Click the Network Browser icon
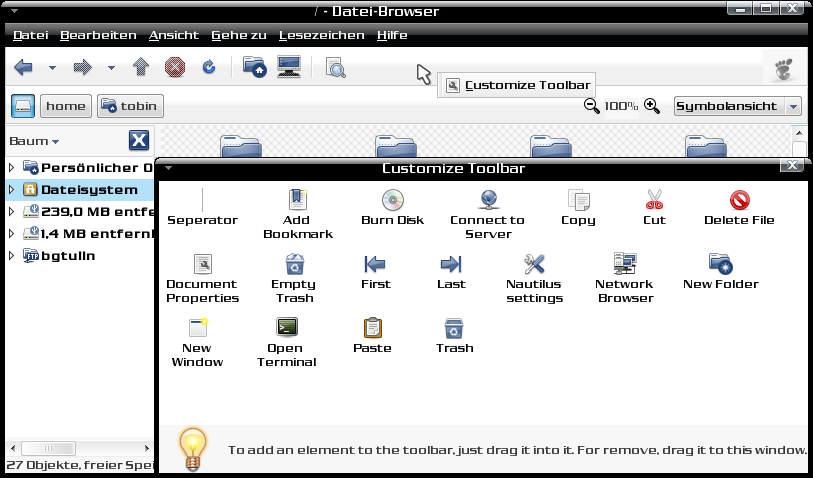Screen dimensions: 813x478 [x=625, y=264]
